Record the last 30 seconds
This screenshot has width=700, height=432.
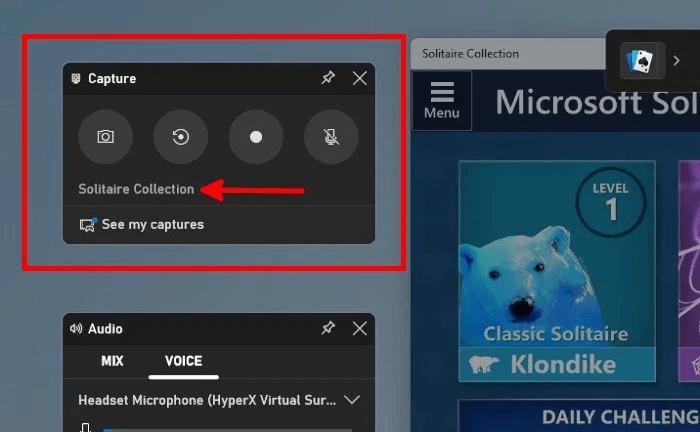(x=181, y=137)
